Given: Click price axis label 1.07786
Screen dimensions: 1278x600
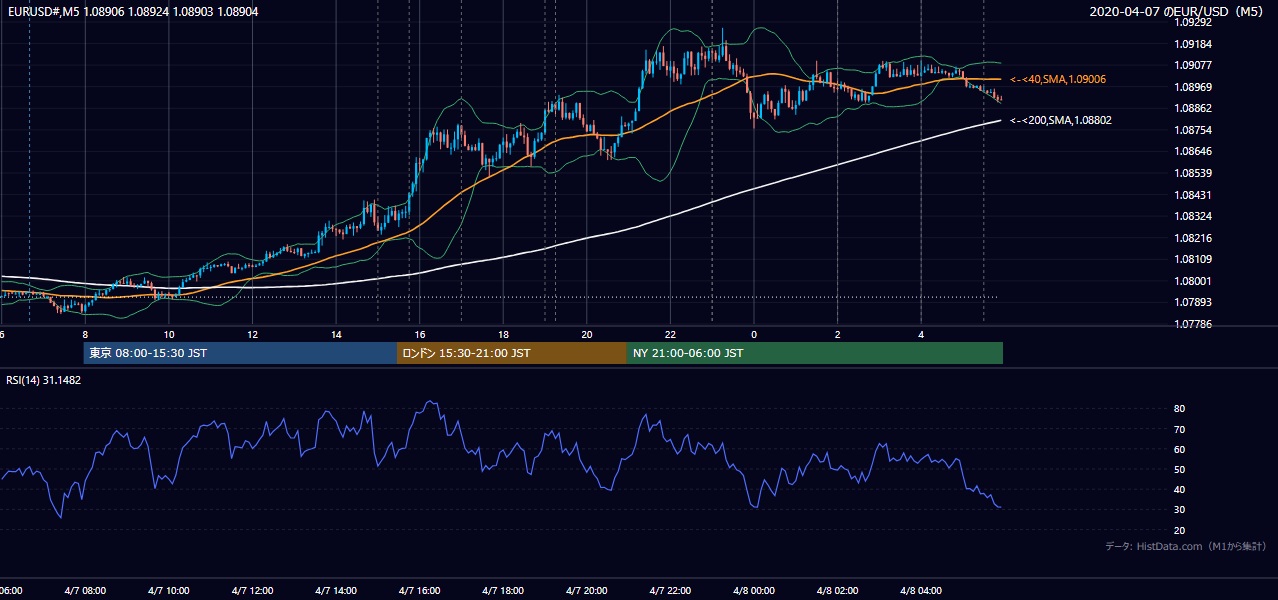Looking at the screenshot, I should click(x=1193, y=324).
